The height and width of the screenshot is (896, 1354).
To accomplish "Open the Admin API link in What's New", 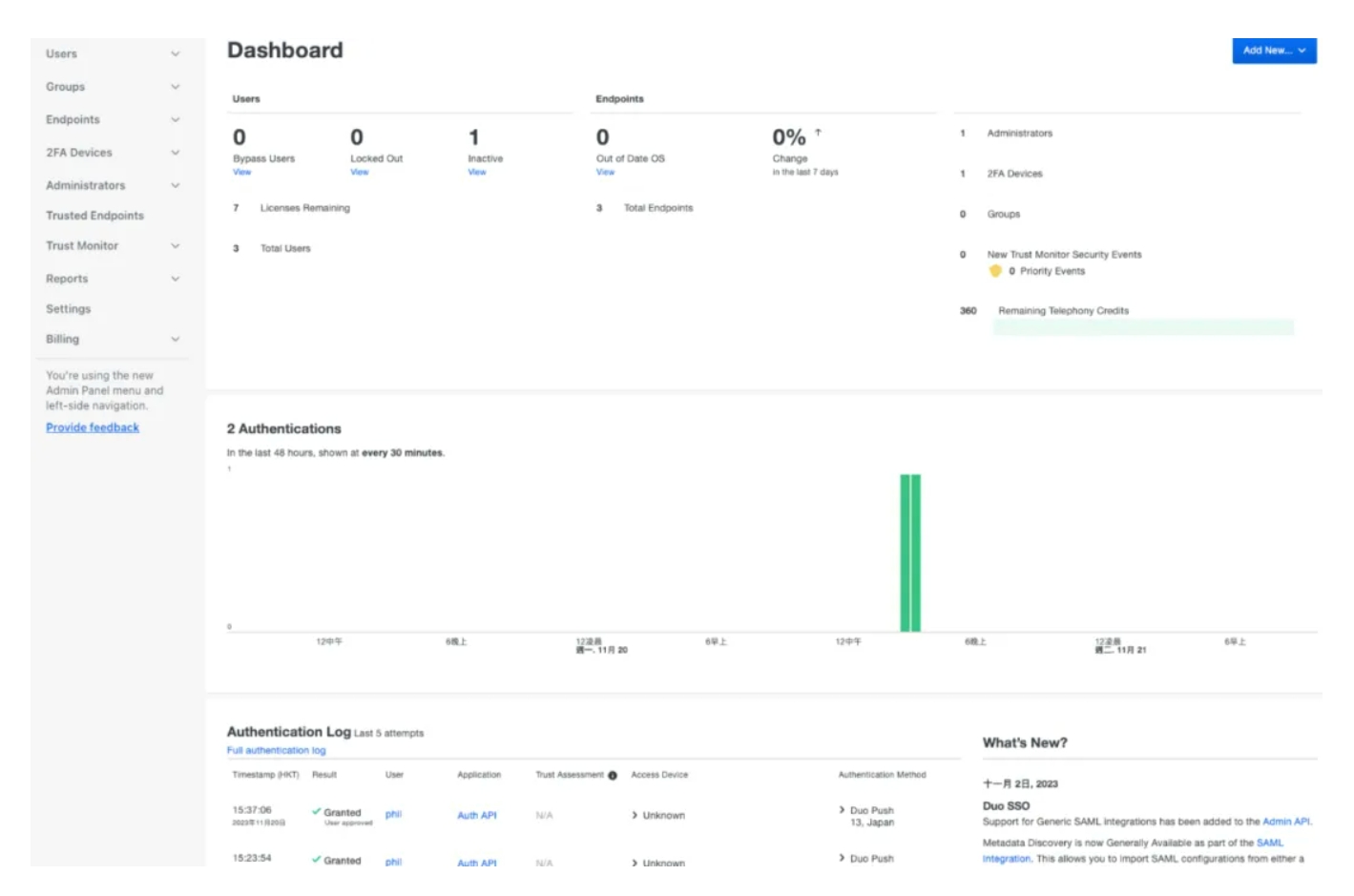I will click(x=1285, y=822).
